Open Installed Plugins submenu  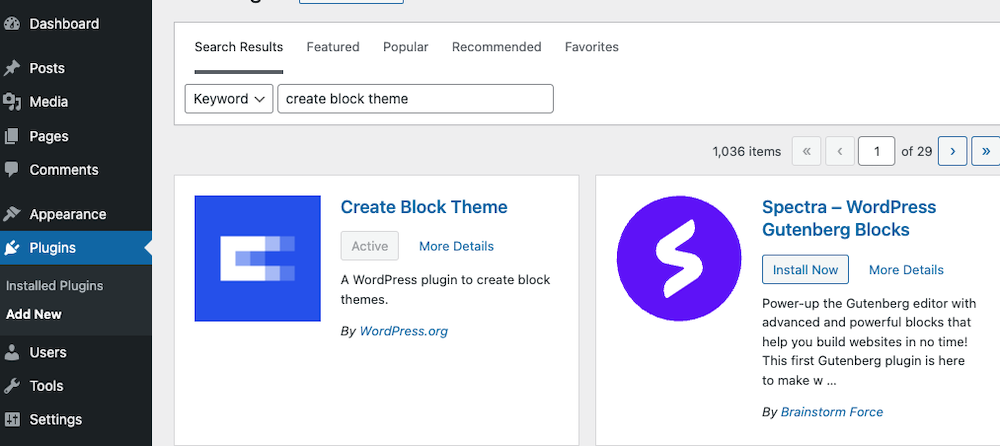pos(54,286)
